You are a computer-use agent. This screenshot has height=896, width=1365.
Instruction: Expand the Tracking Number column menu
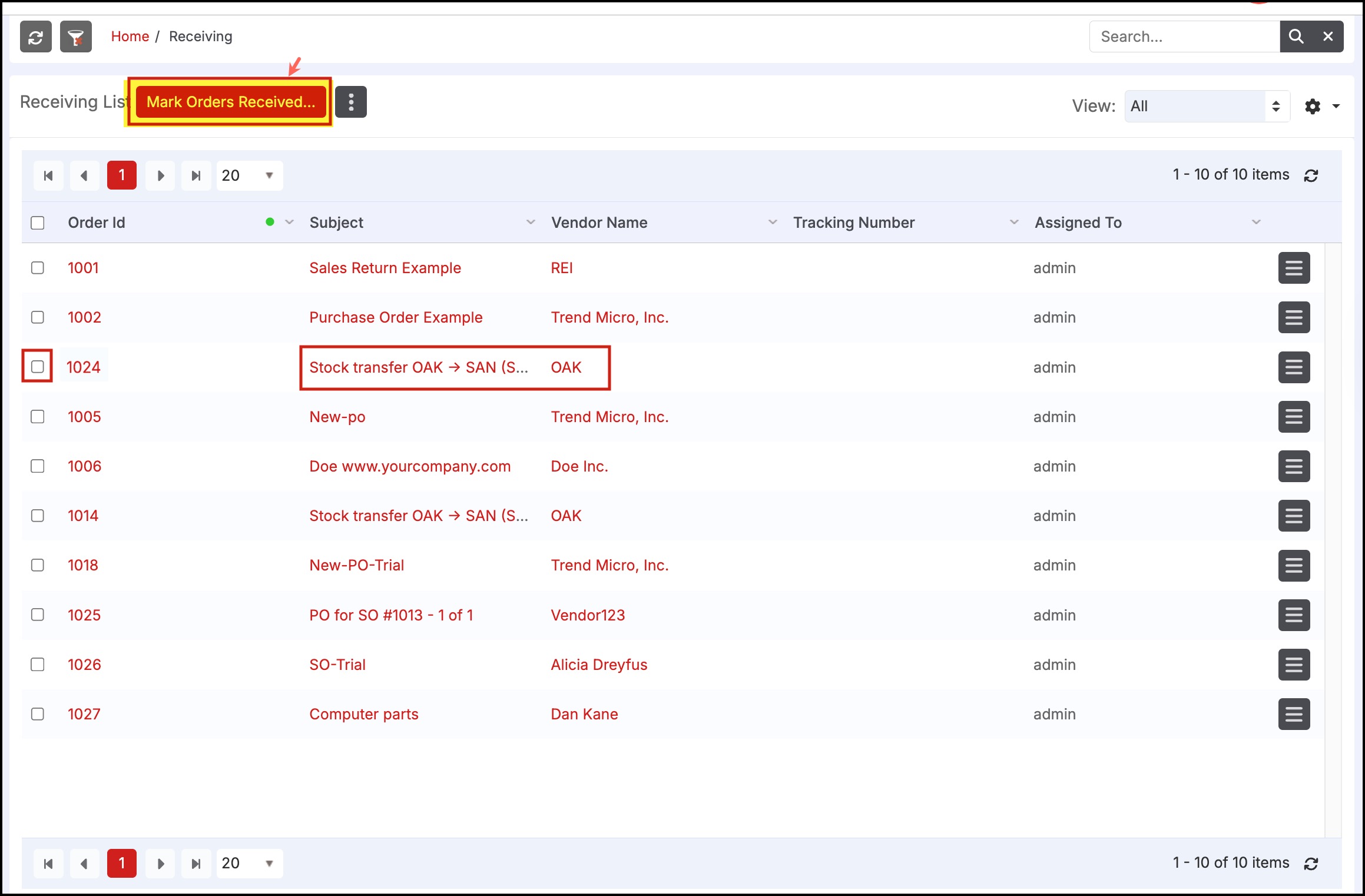pos(1014,223)
